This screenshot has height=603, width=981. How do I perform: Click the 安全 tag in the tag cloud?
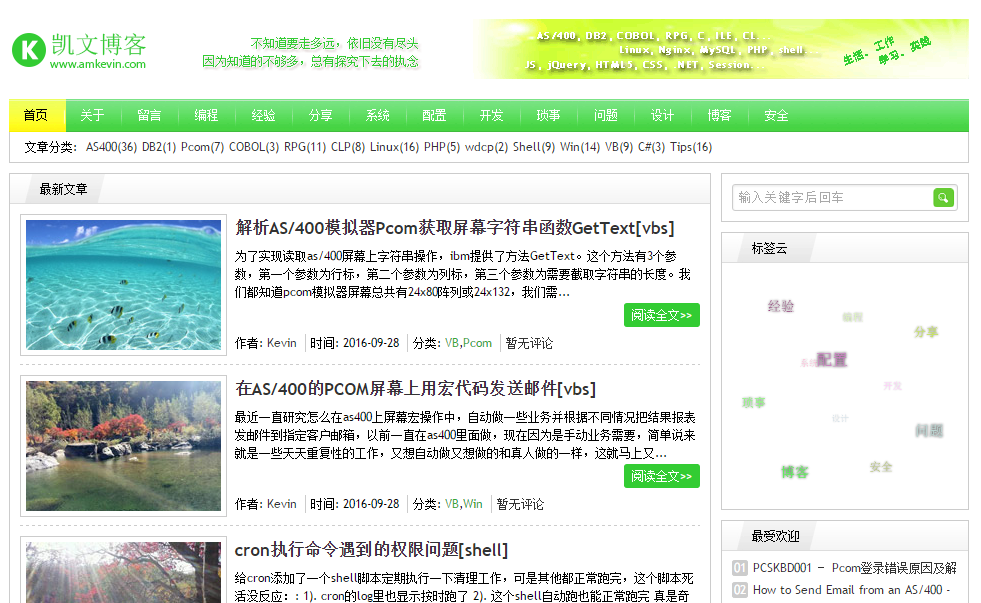[x=881, y=467]
